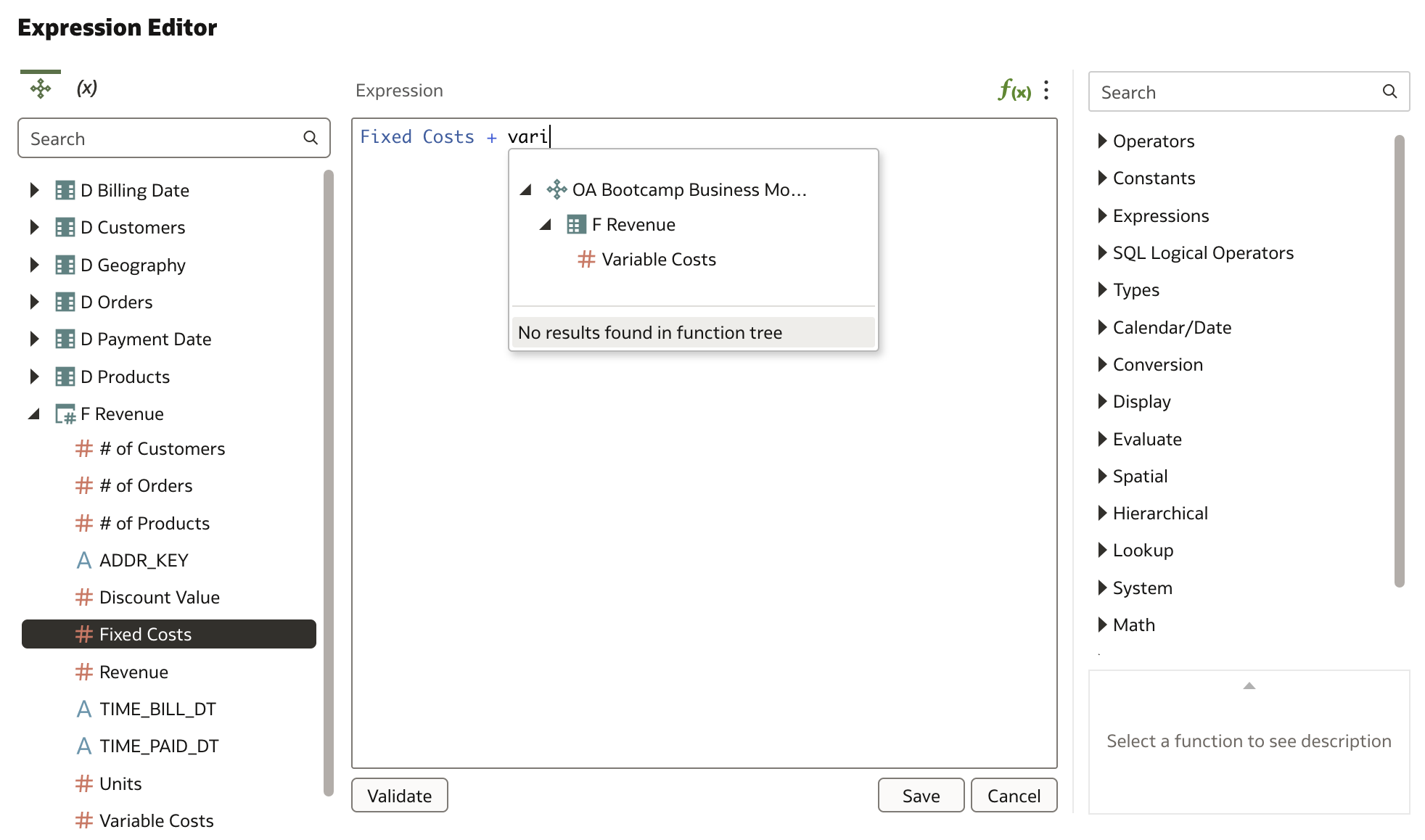Click the D Billing Date table icon
Image resolution: width=1425 pixels, height=840 pixels.
65,191
